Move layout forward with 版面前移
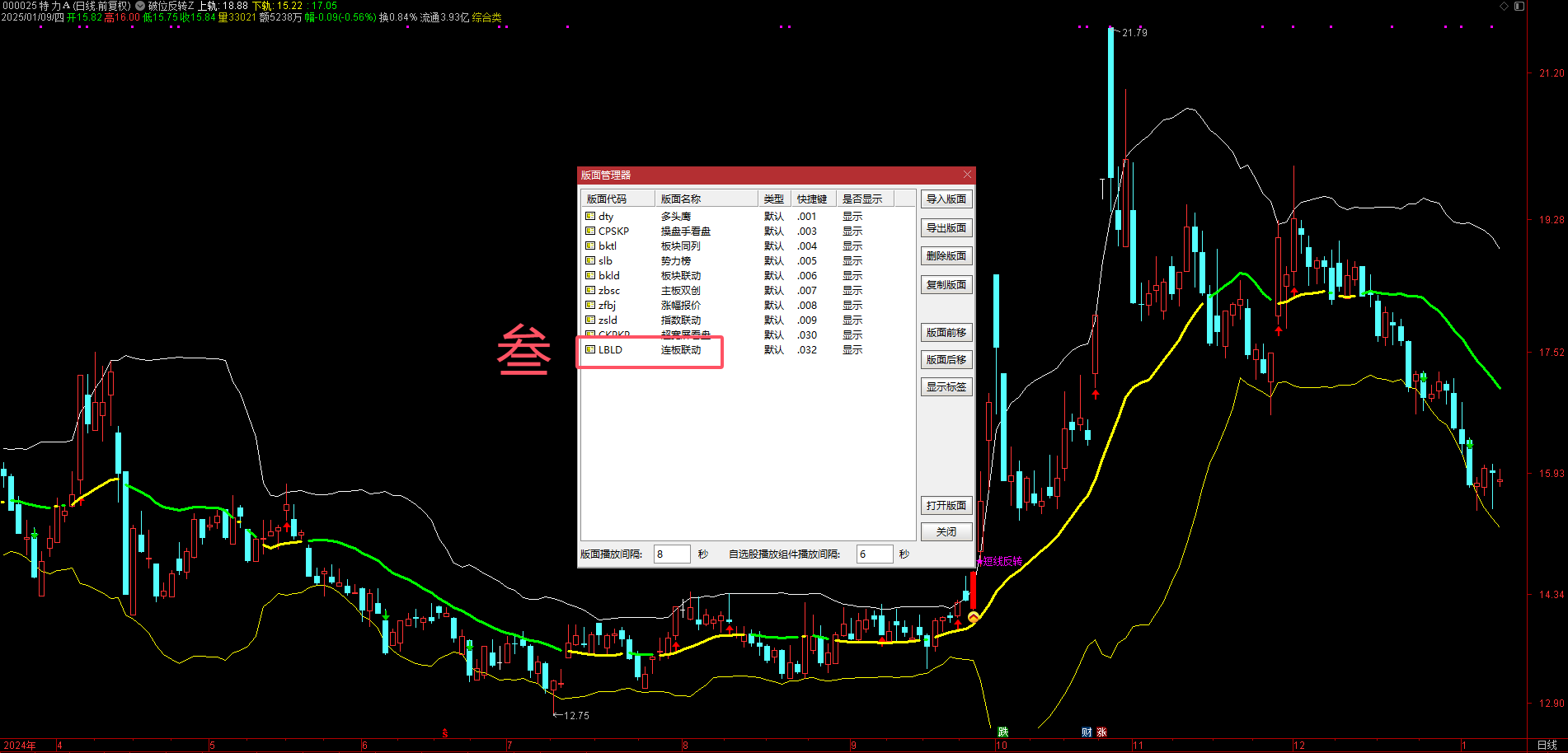 point(946,333)
